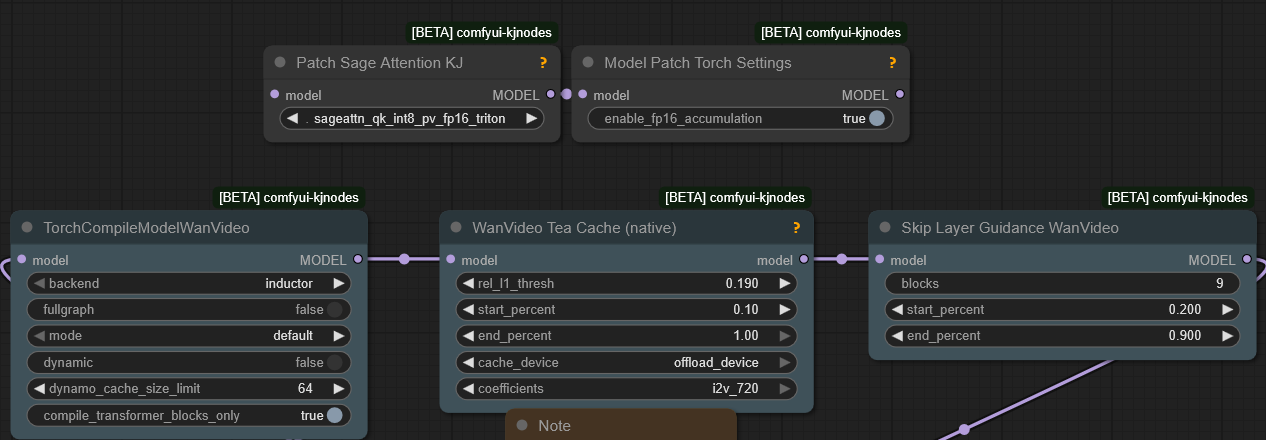Decrease Tea Cache end_percent value
Screen dimensions: 1266x440
pos(468,336)
